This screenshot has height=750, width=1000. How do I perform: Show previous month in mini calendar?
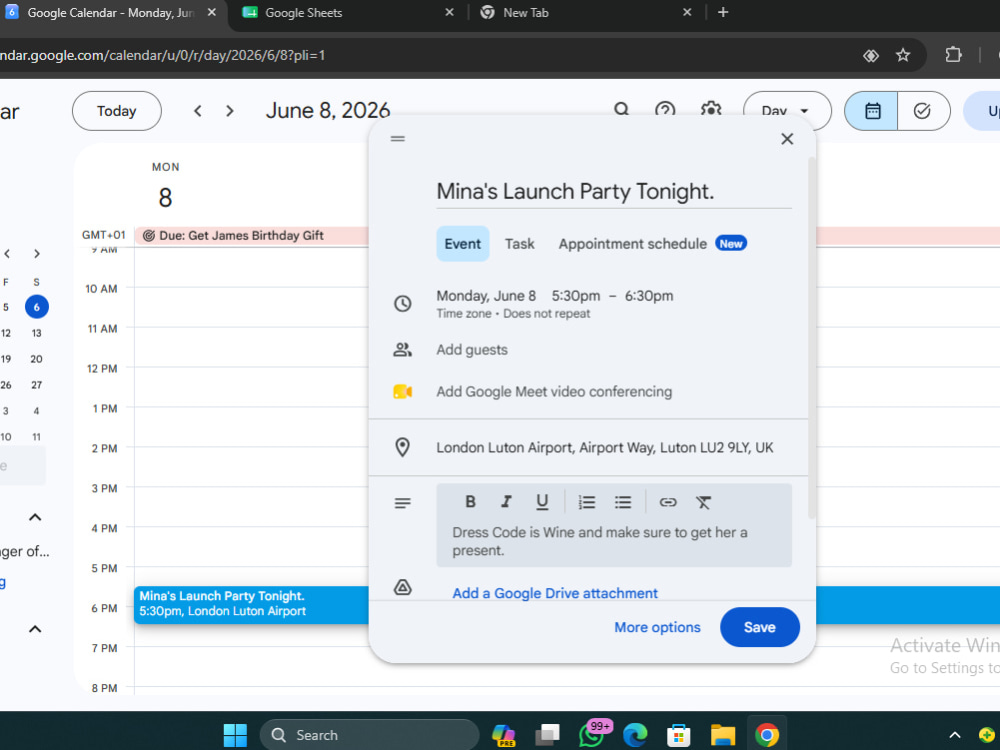click(7, 254)
